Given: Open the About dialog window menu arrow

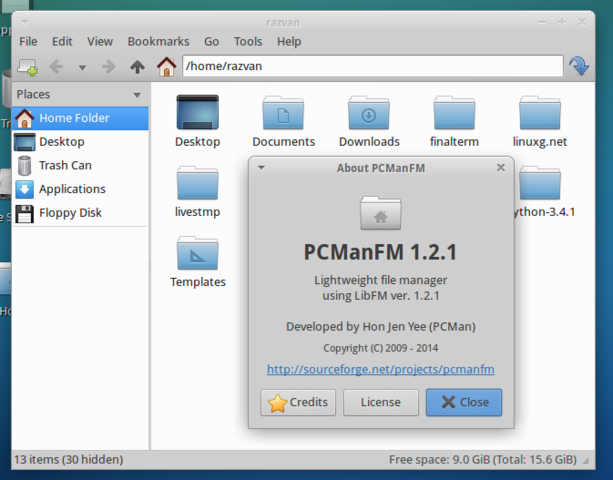Looking at the screenshot, I should tap(261, 168).
